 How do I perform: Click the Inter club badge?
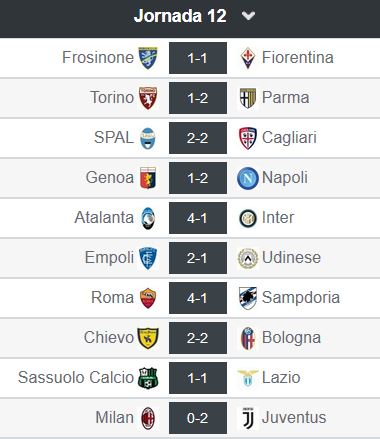[x=248, y=218]
